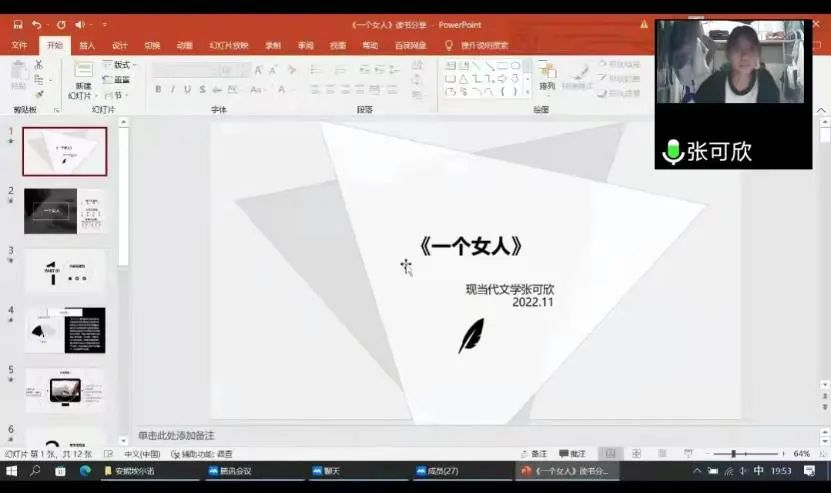This screenshot has width=831, height=493.
Task: Click the zoom slider in status bar
Action: coord(733,454)
